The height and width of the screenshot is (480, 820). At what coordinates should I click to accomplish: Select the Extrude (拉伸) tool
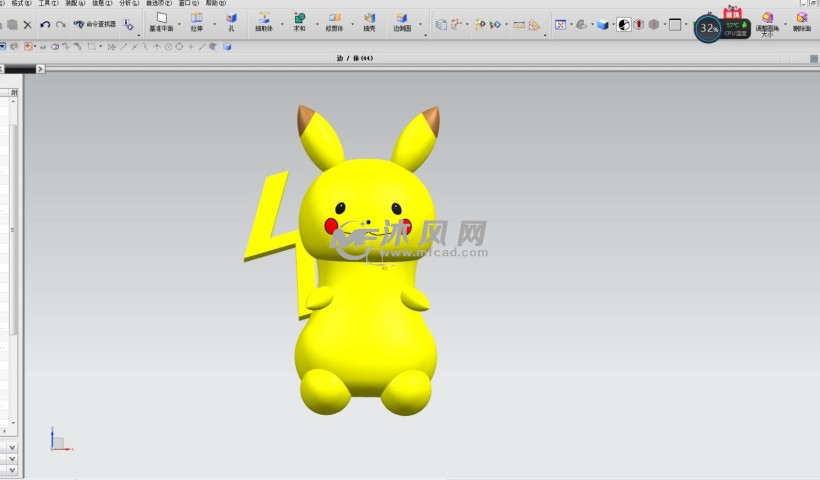pyautogui.click(x=197, y=22)
